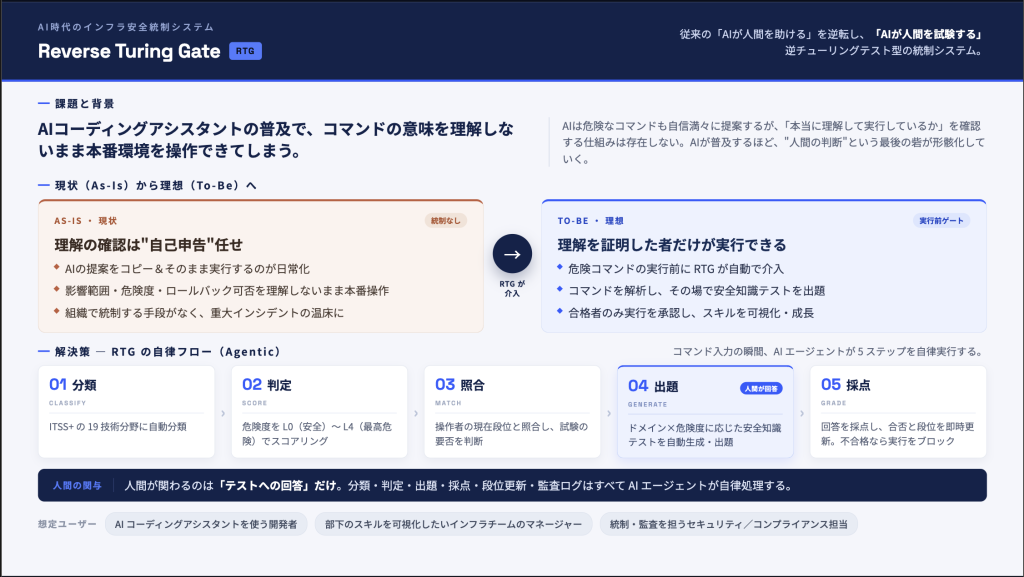
Task: Click the 課題と背景 section heading
Action: pos(84,104)
